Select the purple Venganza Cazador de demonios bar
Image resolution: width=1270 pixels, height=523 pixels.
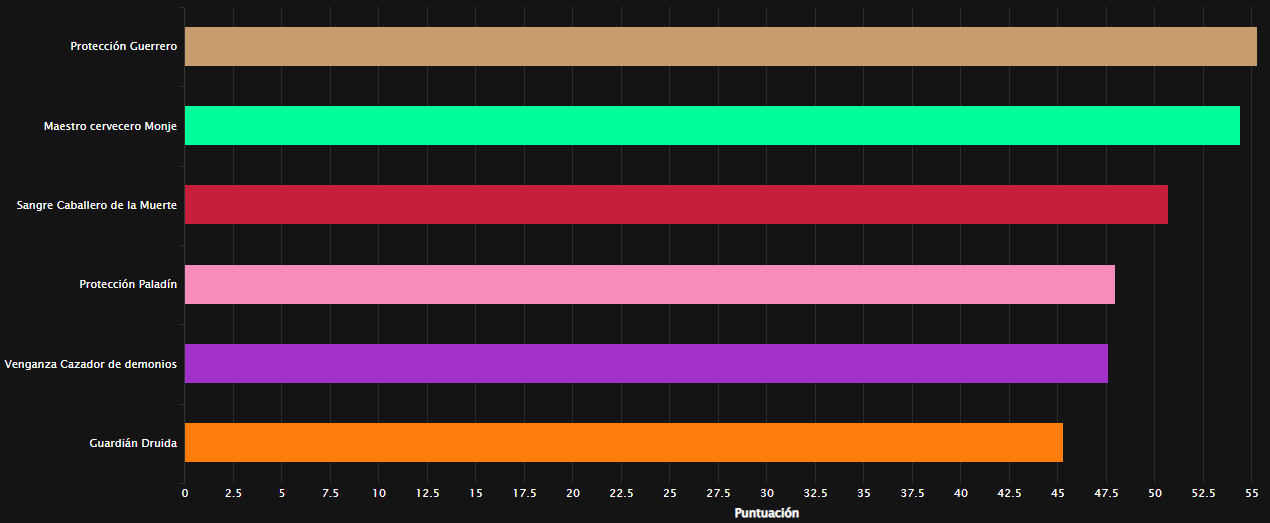(x=646, y=364)
